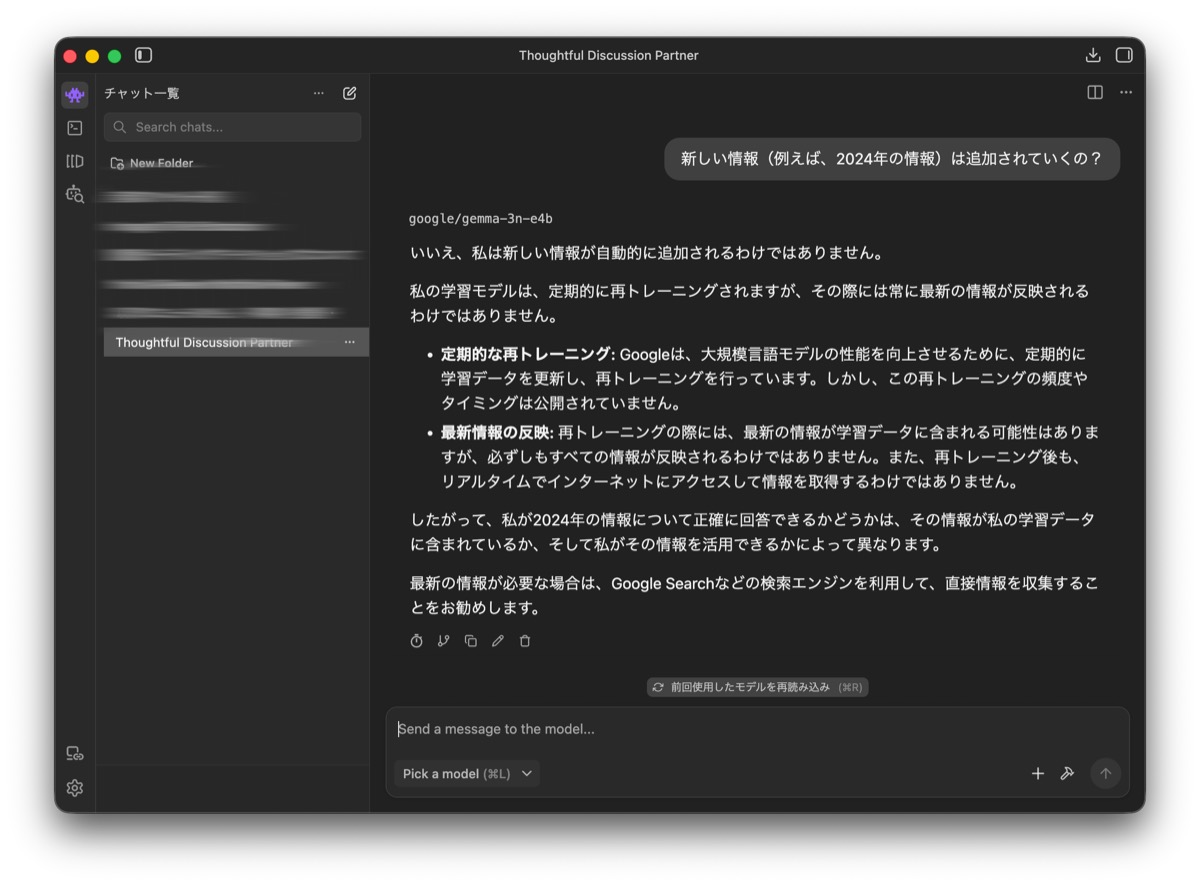Delete the assistant message with trash icon
This screenshot has height=885, width=1200.
point(525,641)
